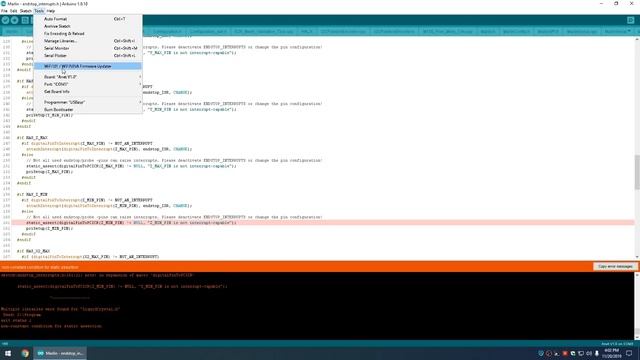Select Burn Bootloader menu entry
Image resolution: width=640 pixels, height=360 pixels.
pos(88,110)
